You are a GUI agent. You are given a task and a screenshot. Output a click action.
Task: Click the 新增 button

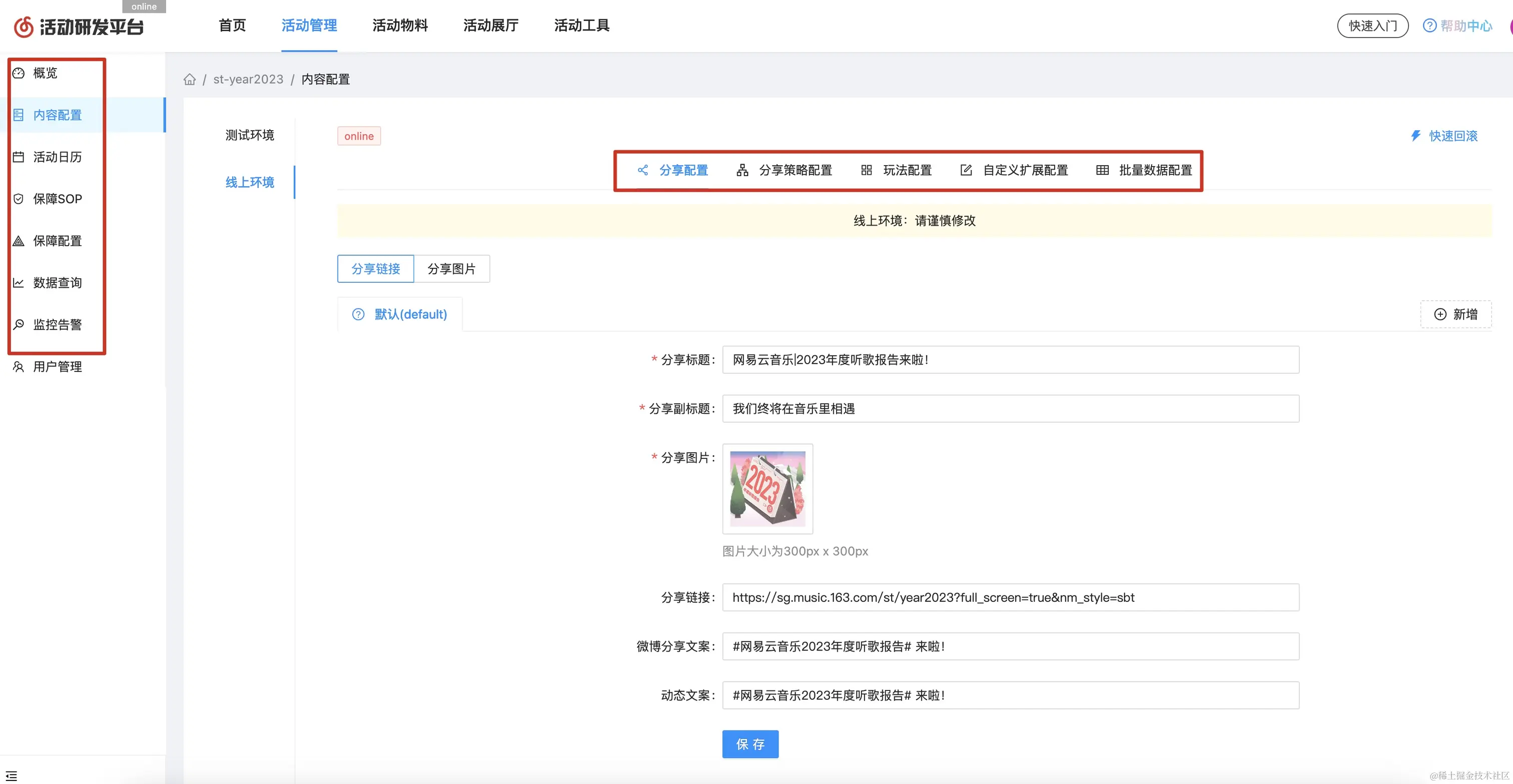click(x=1455, y=314)
